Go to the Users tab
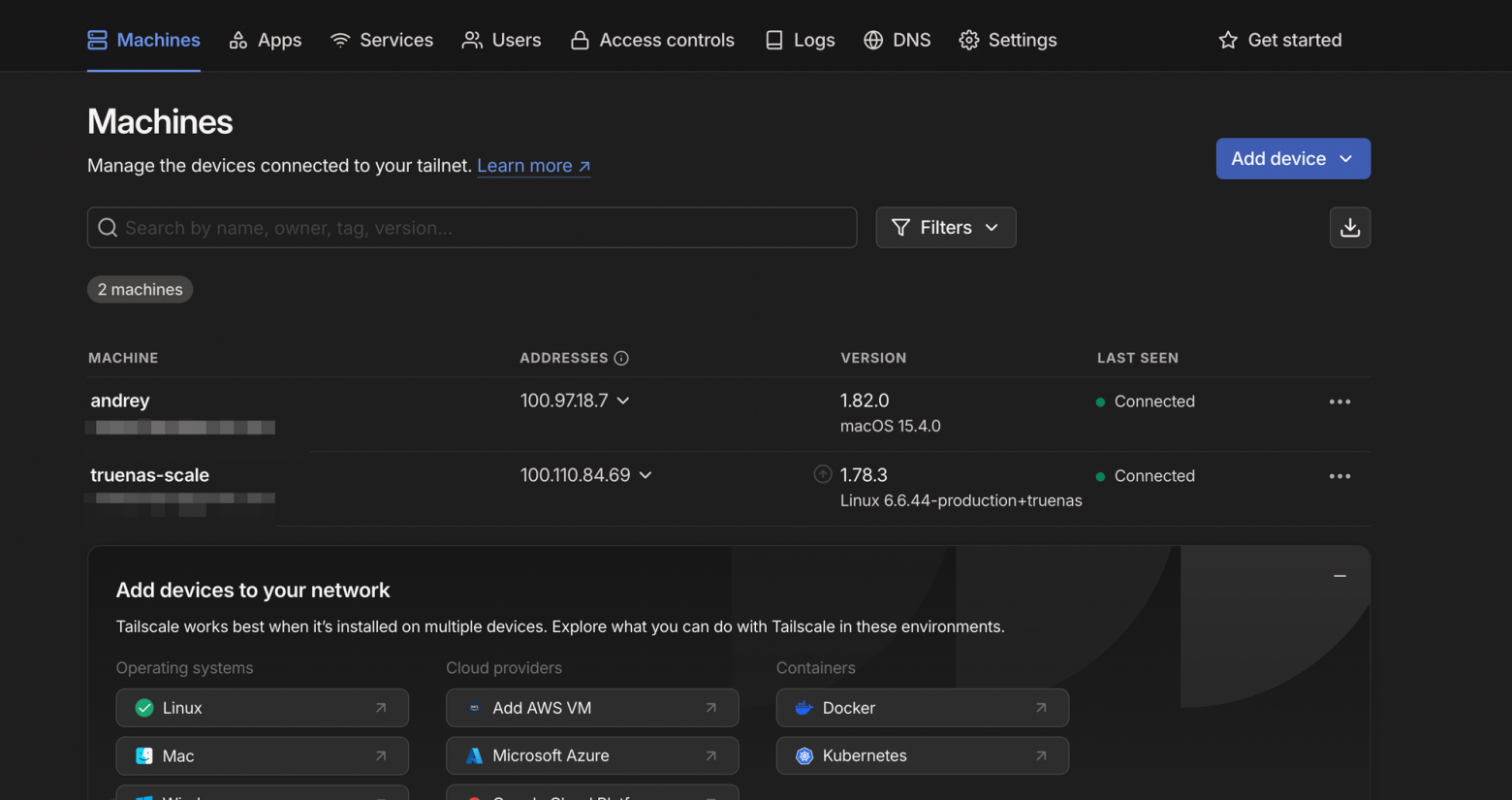The height and width of the screenshot is (800, 1512). [502, 40]
